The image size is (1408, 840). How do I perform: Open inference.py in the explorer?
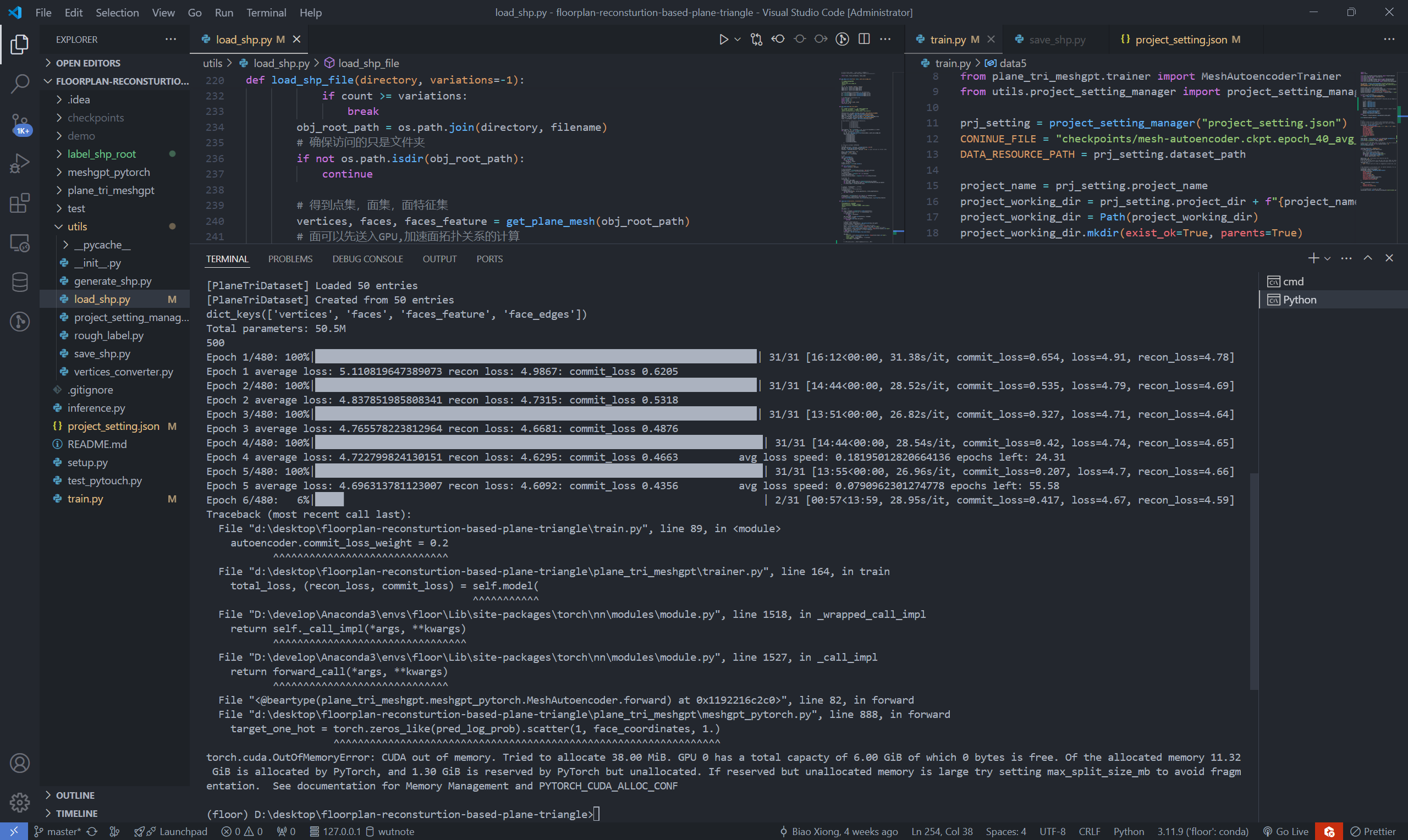[x=114, y=408]
